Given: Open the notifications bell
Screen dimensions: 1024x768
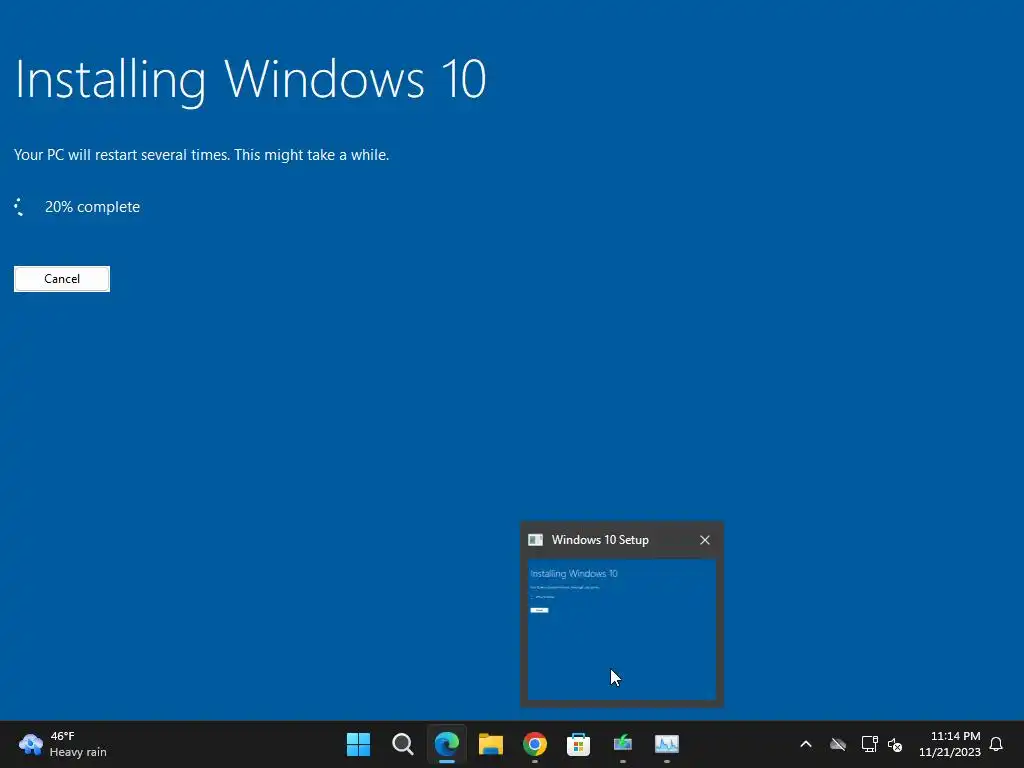Looking at the screenshot, I should (x=996, y=744).
